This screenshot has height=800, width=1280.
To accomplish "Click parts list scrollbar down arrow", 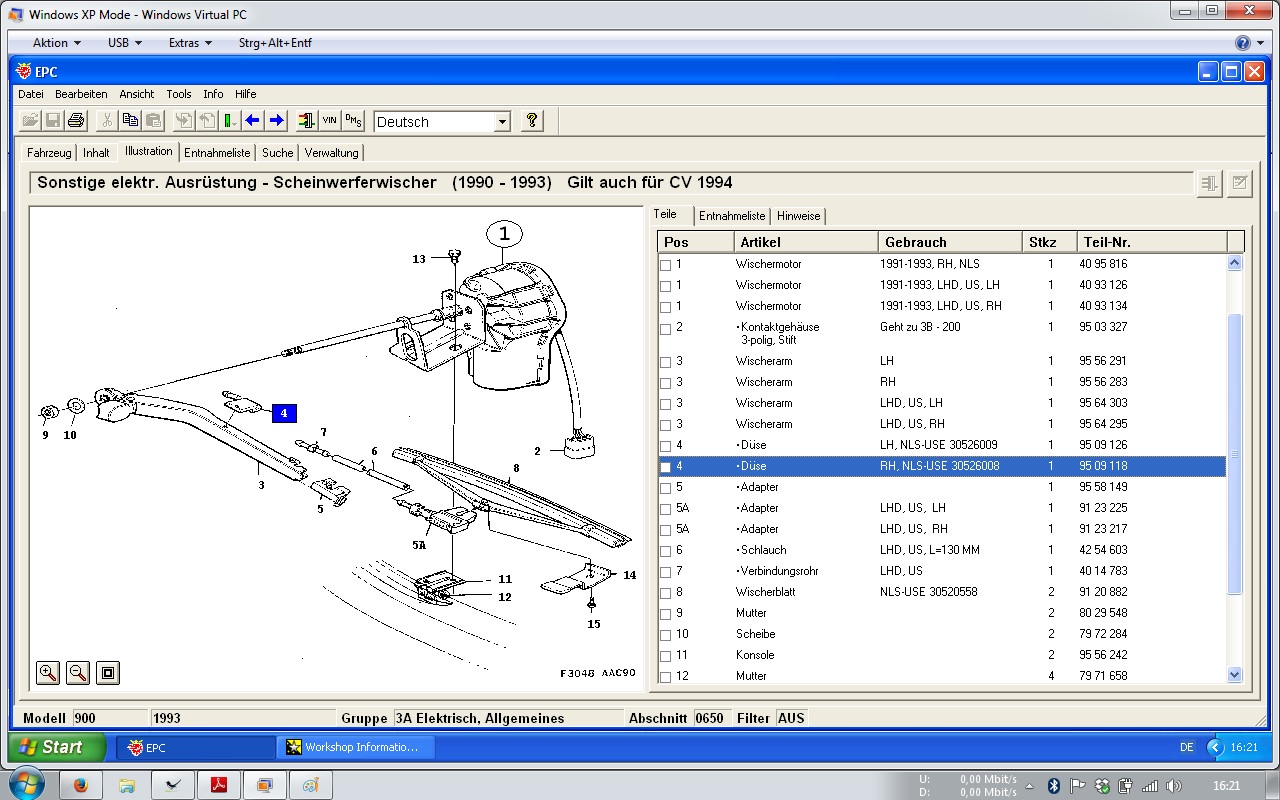I will point(1234,675).
